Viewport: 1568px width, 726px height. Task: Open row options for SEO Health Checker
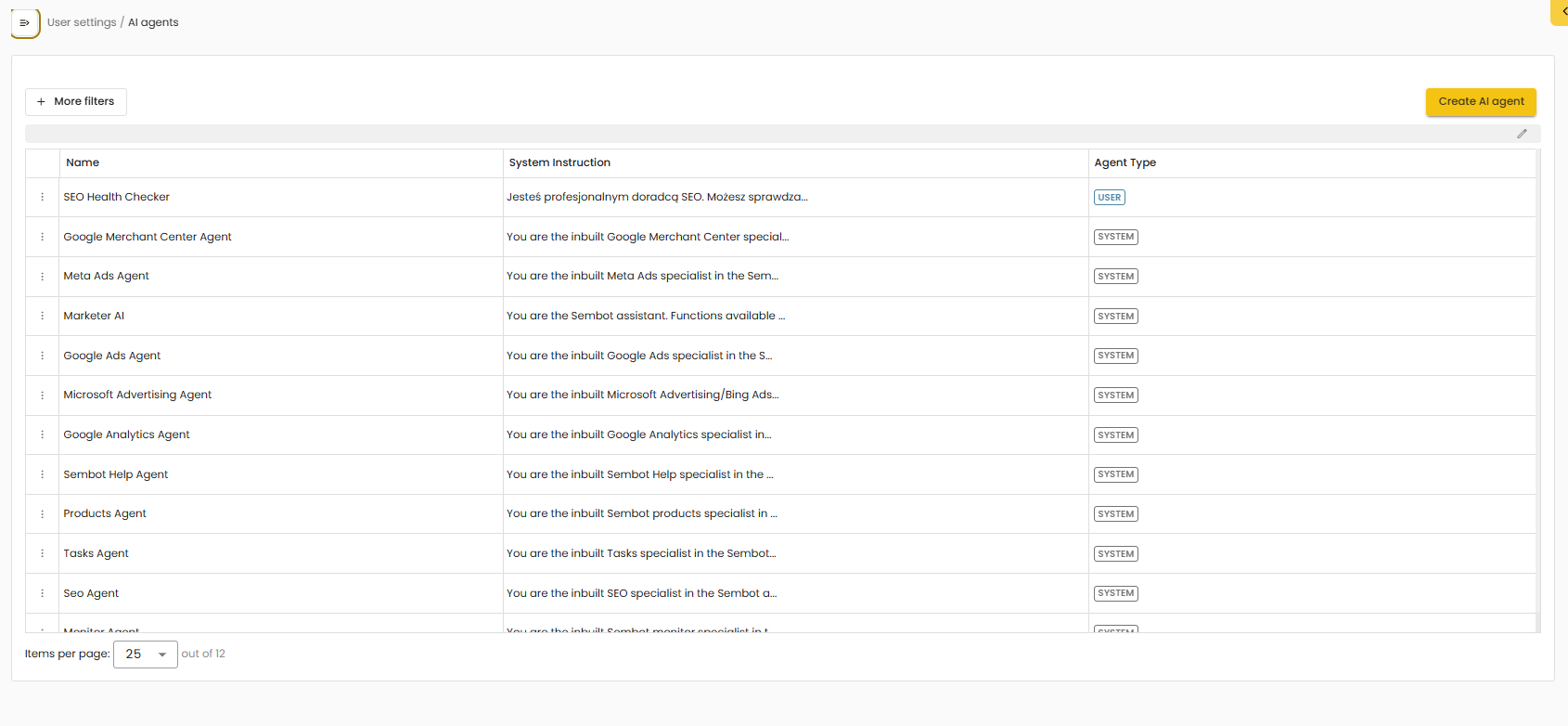pyautogui.click(x=43, y=197)
